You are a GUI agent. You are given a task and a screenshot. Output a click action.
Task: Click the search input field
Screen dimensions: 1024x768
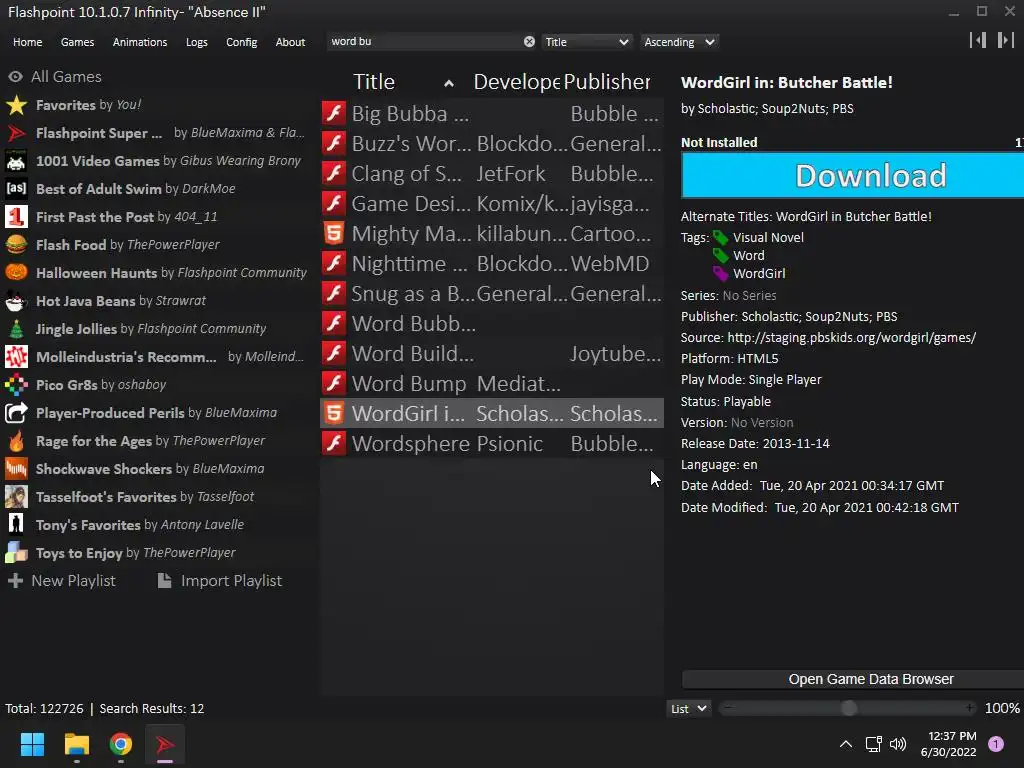click(426, 42)
